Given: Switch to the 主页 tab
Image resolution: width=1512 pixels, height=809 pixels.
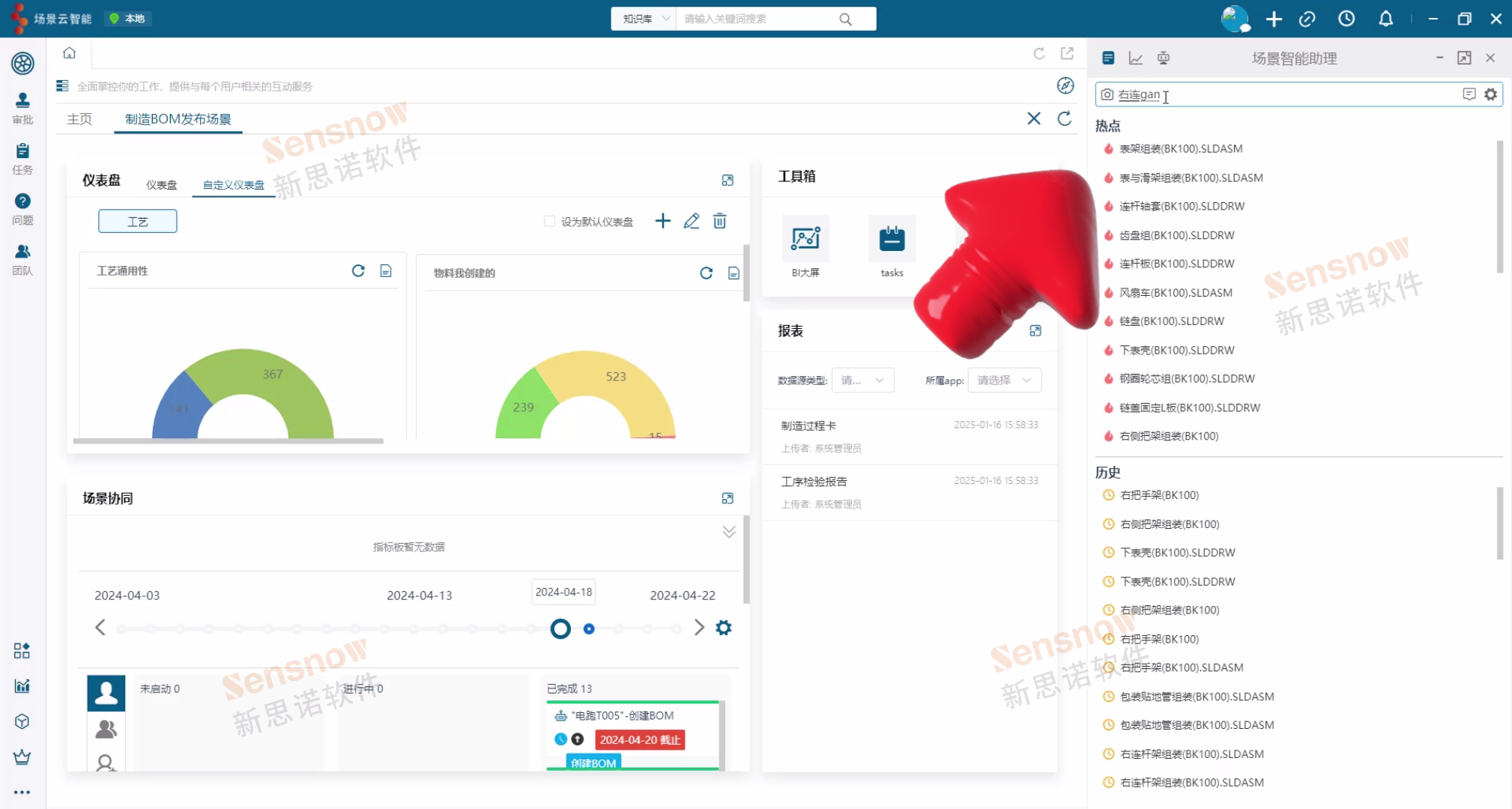Looking at the screenshot, I should coord(79,119).
